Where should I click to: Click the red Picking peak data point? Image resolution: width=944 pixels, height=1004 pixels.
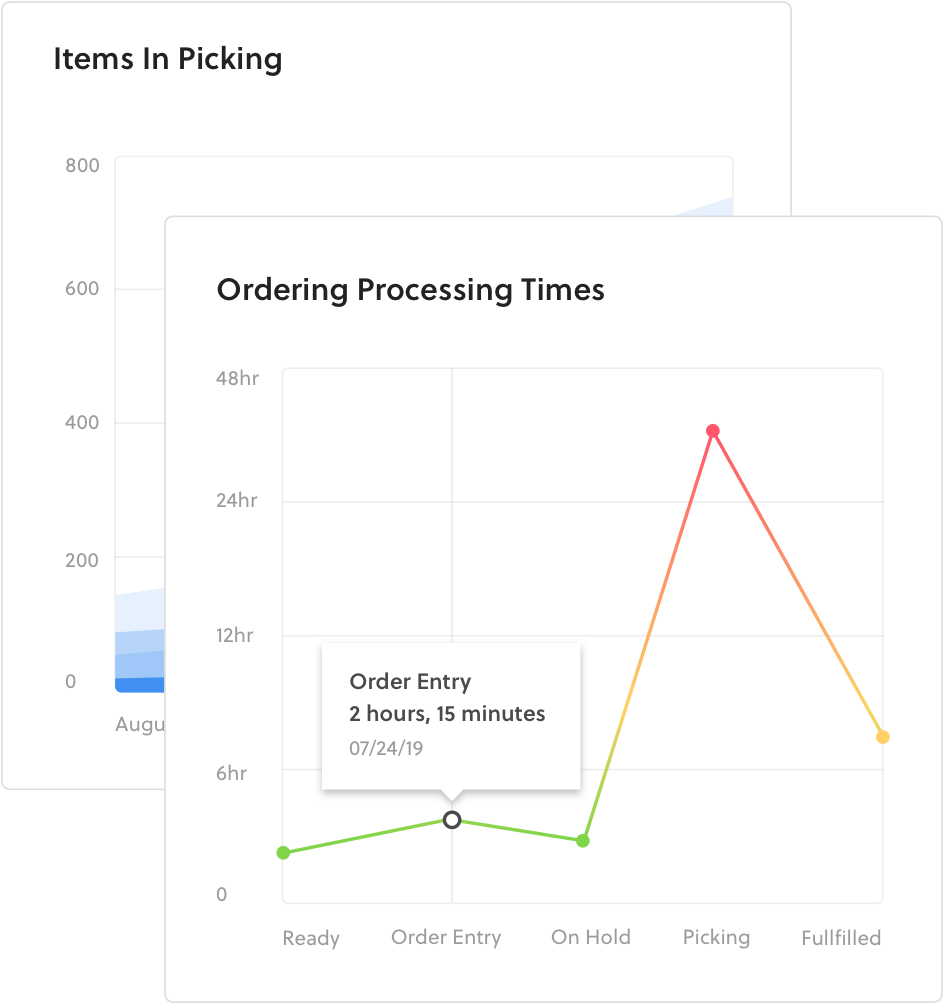pyautogui.click(x=713, y=431)
